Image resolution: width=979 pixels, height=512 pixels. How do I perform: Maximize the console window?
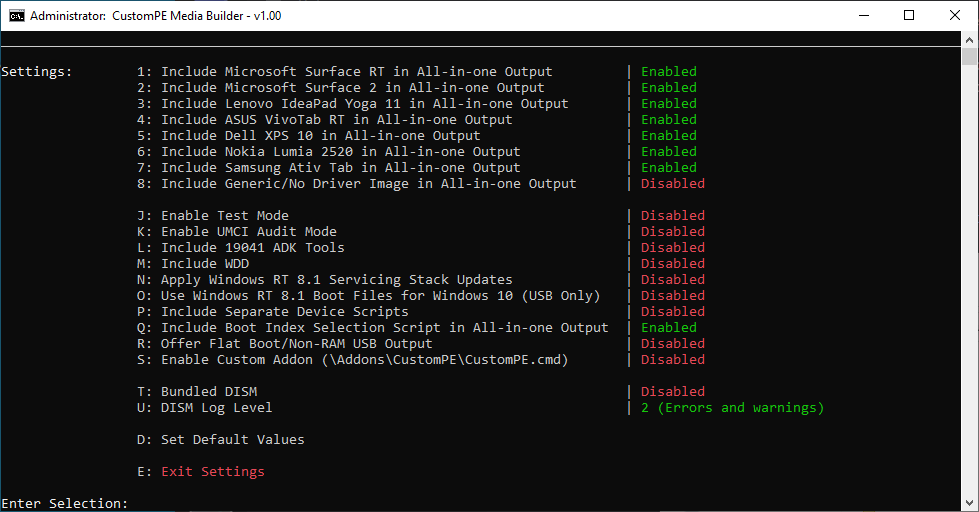pos(909,16)
